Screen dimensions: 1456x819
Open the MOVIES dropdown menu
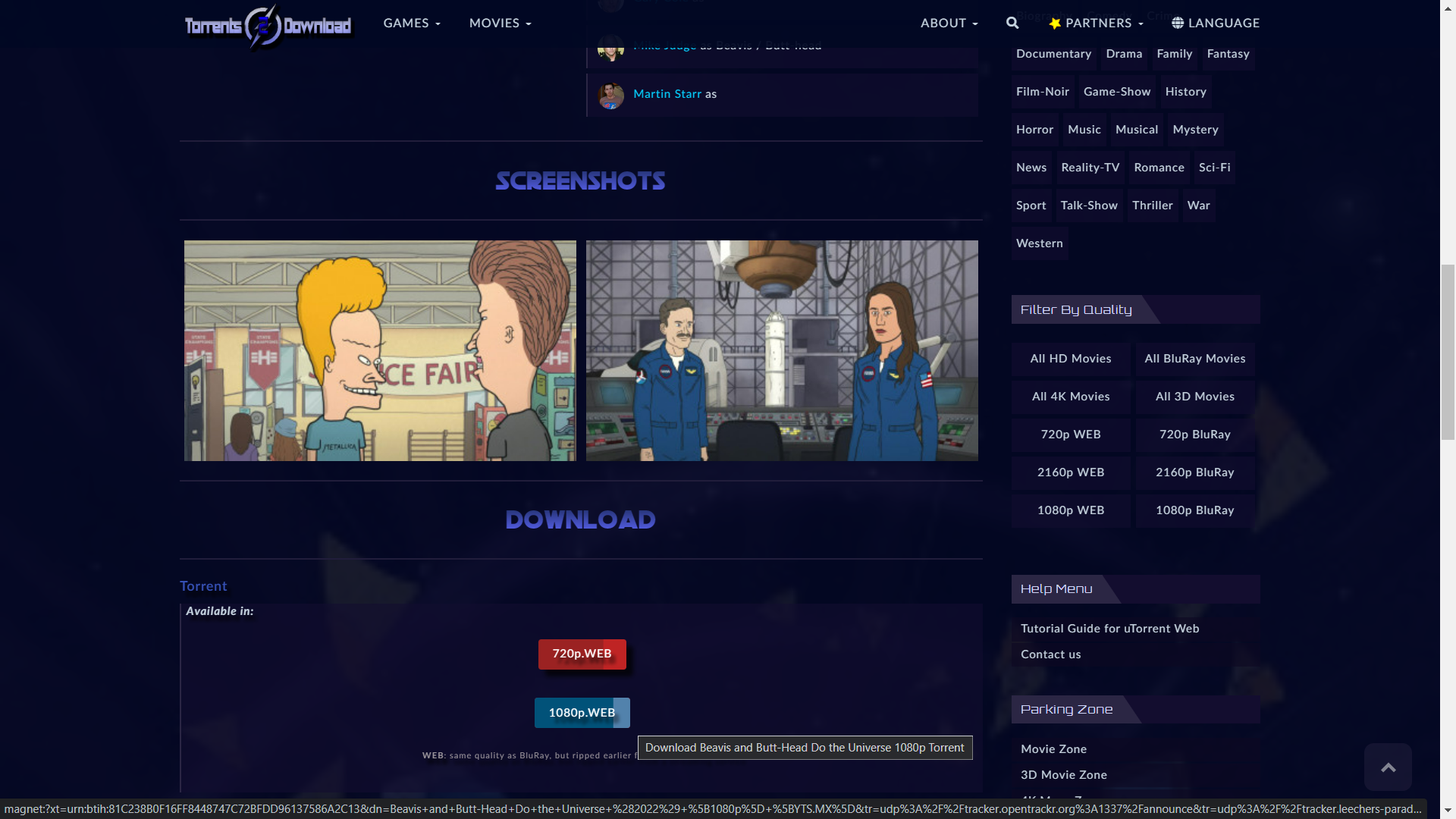[x=500, y=23]
